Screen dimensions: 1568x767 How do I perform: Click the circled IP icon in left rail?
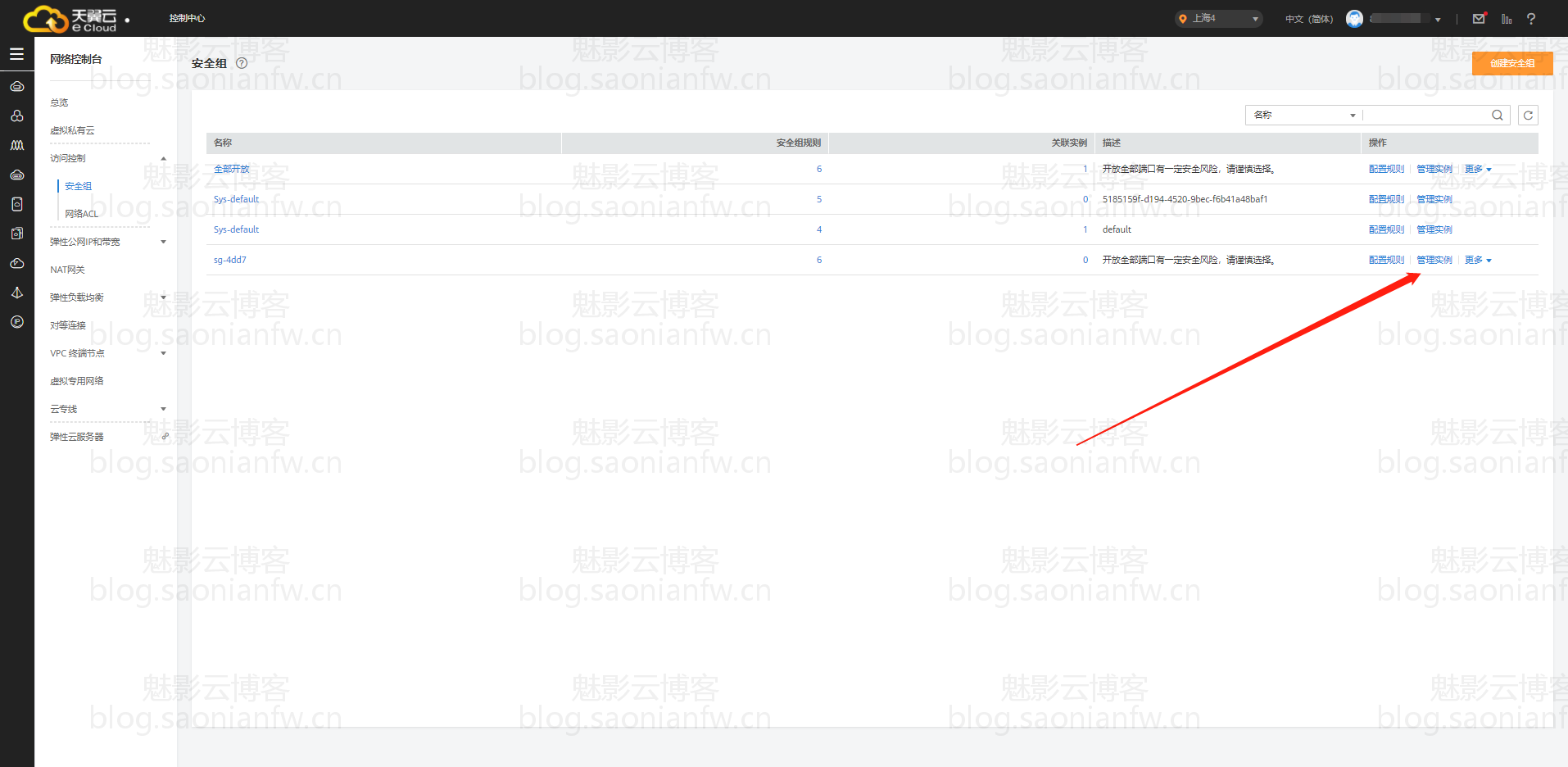[16, 322]
